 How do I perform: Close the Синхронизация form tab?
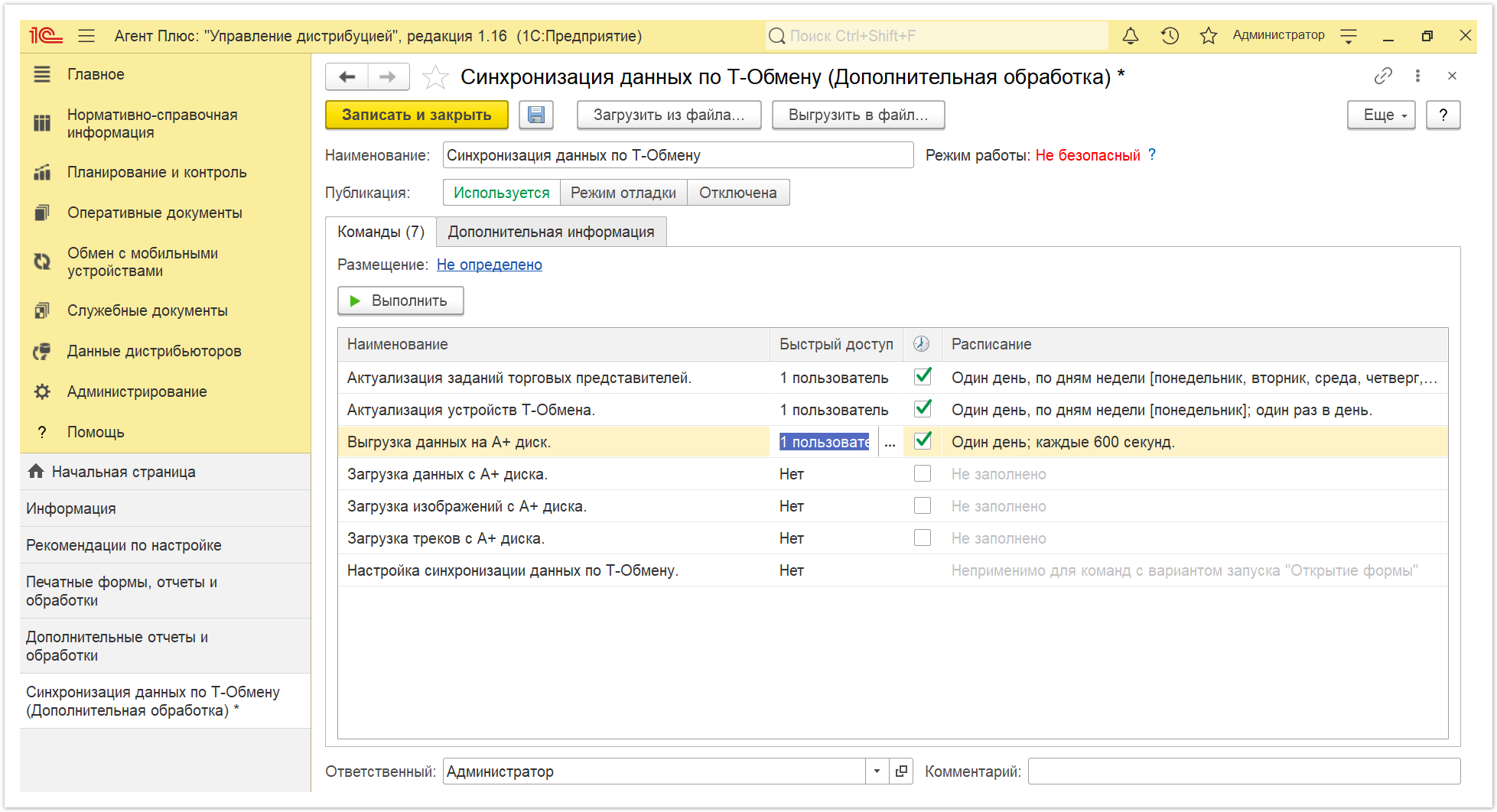coord(1452,76)
